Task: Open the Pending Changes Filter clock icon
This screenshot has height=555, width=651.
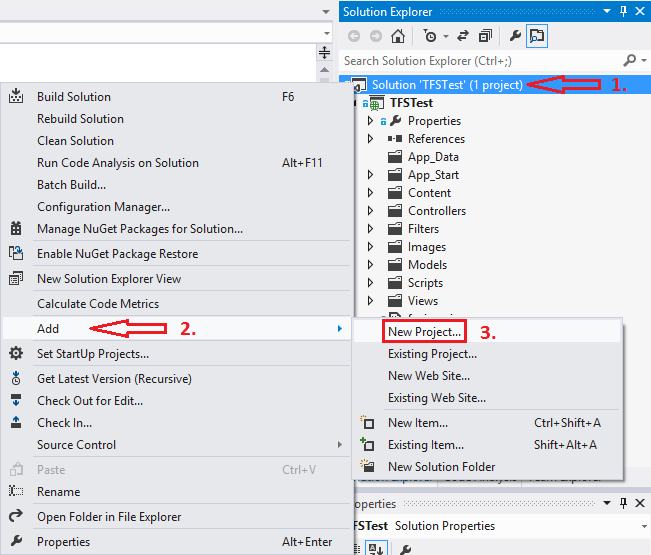Action: (x=430, y=36)
